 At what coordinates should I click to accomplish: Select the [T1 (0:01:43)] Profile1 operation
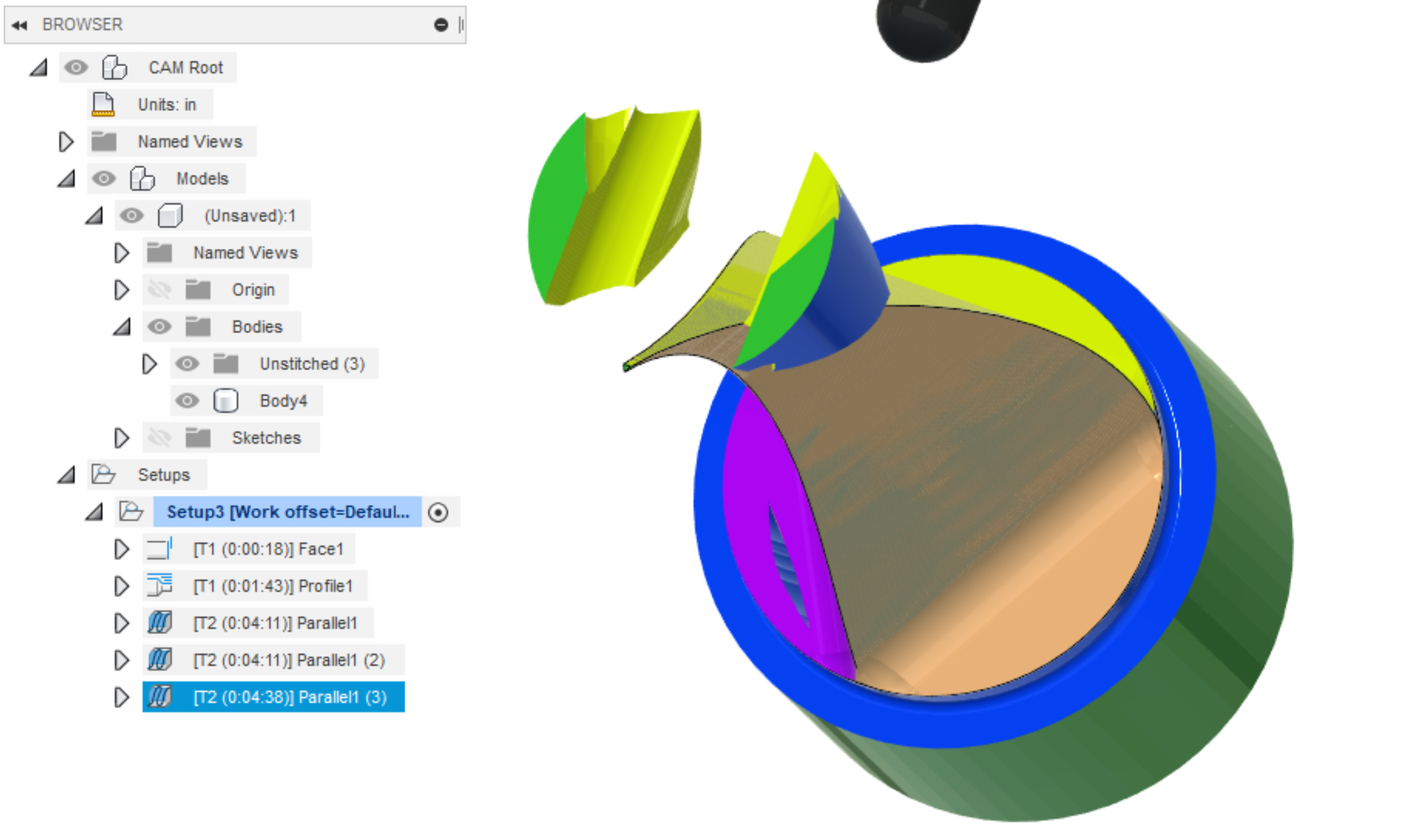pyautogui.click(x=273, y=586)
